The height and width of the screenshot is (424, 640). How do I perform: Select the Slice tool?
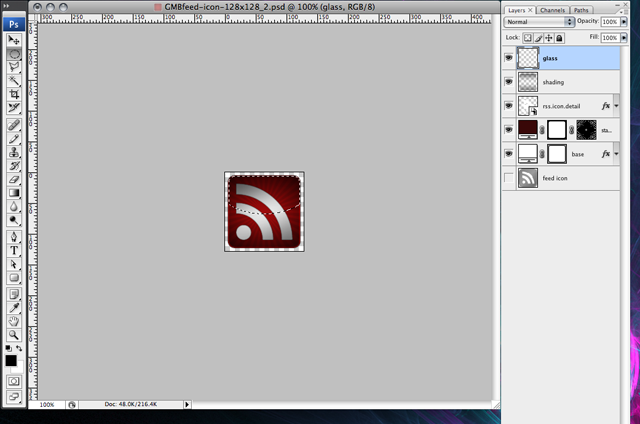[x=14, y=107]
